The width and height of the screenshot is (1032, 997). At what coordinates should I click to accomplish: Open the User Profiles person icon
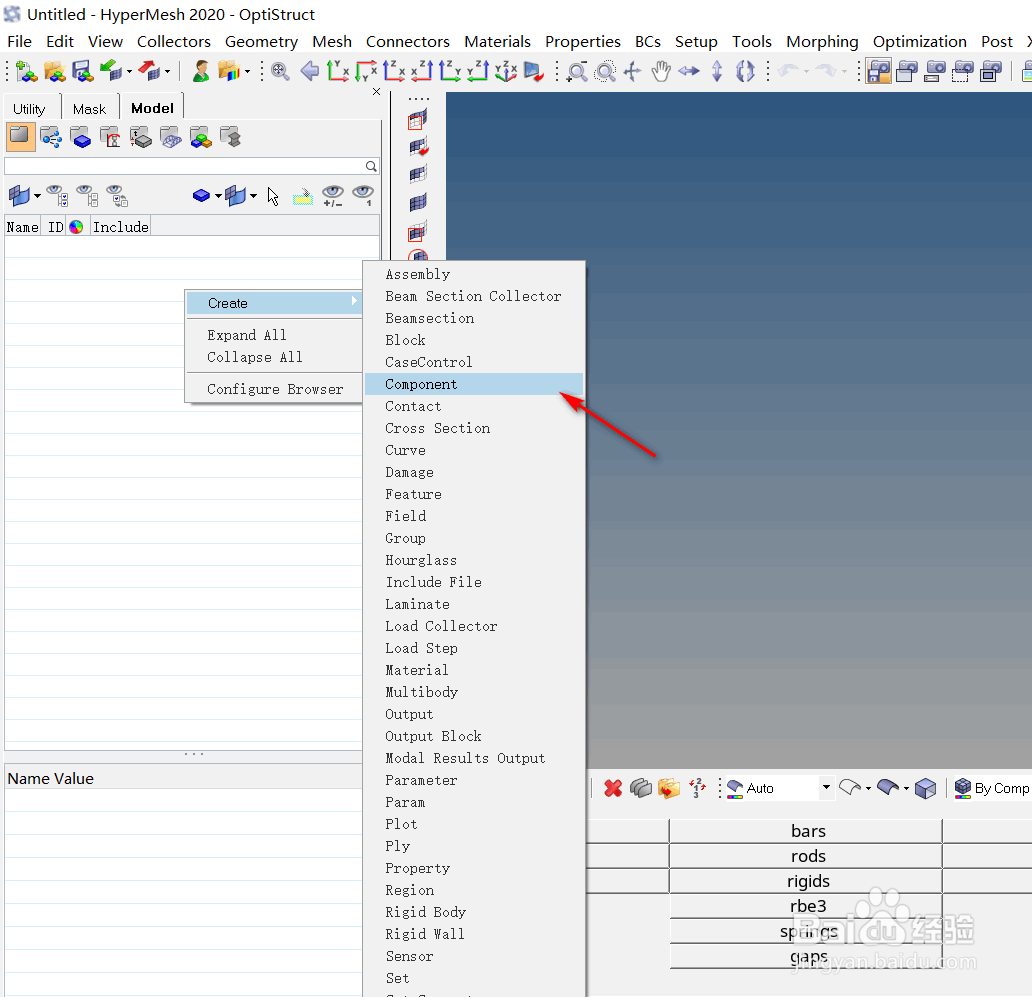tap(201, 71)
